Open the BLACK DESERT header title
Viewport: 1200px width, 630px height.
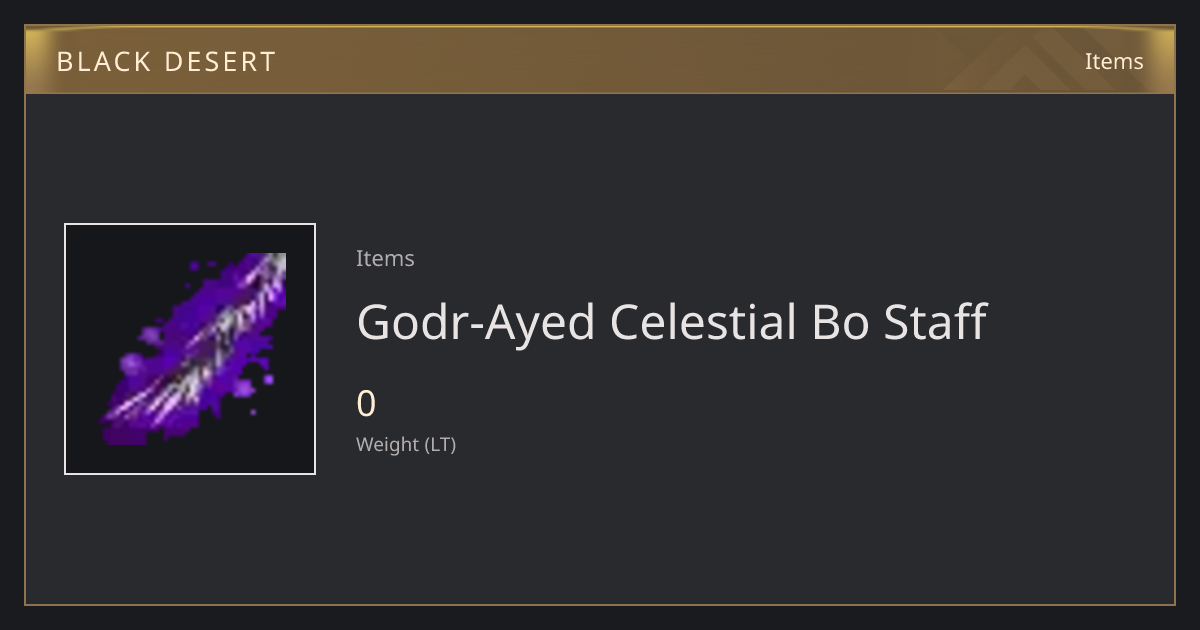click(166, 61)
